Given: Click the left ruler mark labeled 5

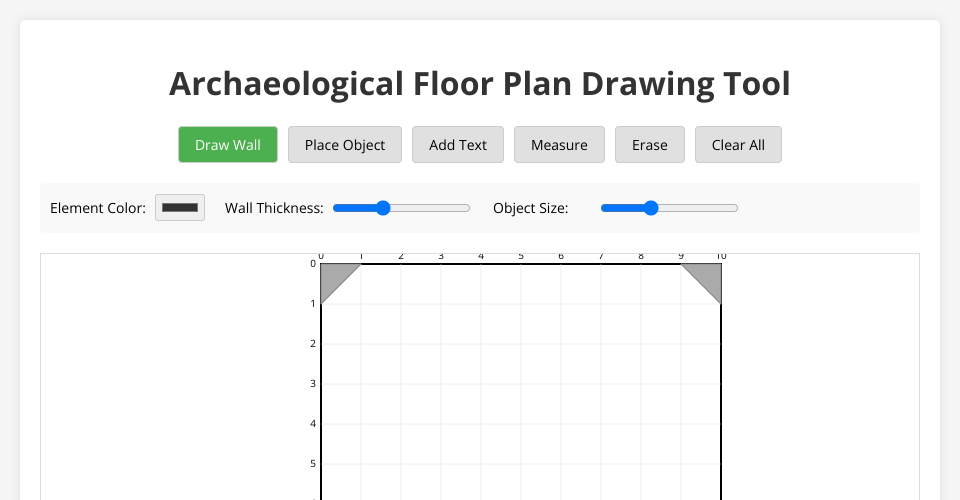Looking at the screenshot, I should pyautogui.click(x=313, y=464).
